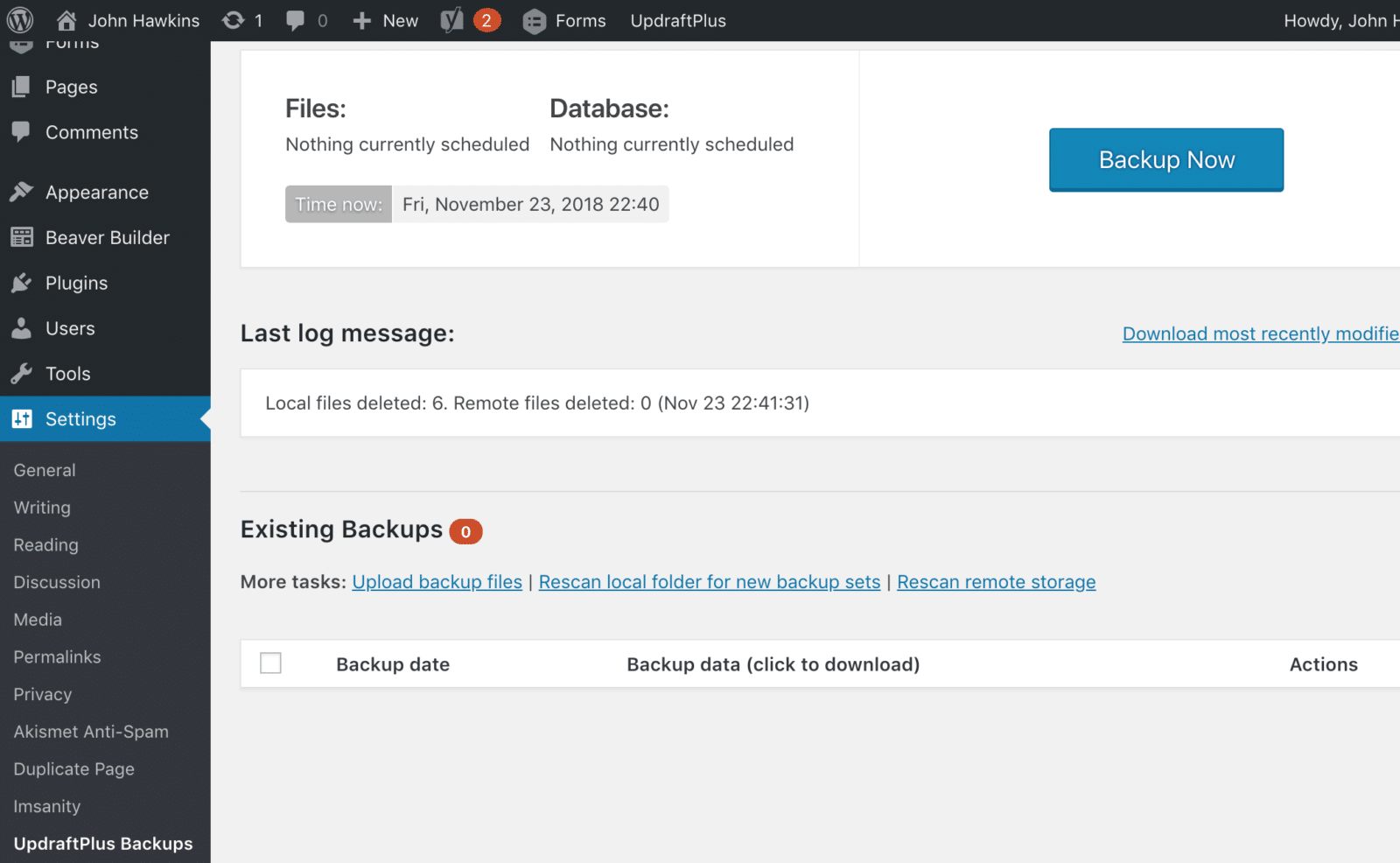The image size is (1400, 863).
Task: Open Permalinks settings submenu
Action: (57, 656)
